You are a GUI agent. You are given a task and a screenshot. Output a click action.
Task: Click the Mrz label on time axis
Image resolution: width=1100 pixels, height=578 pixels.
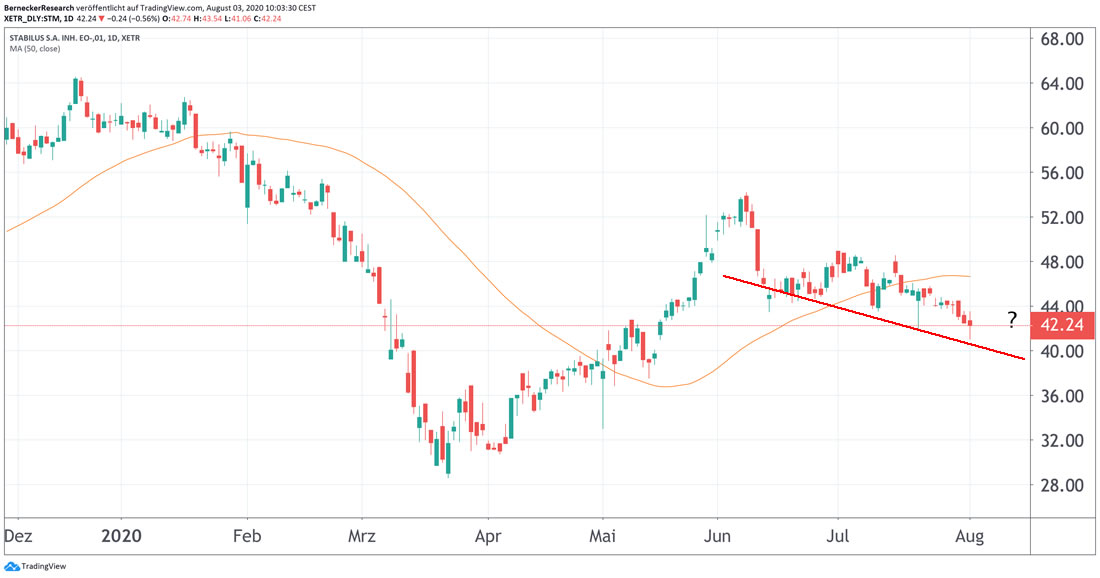pyautogui.click(x=361, y=536)
